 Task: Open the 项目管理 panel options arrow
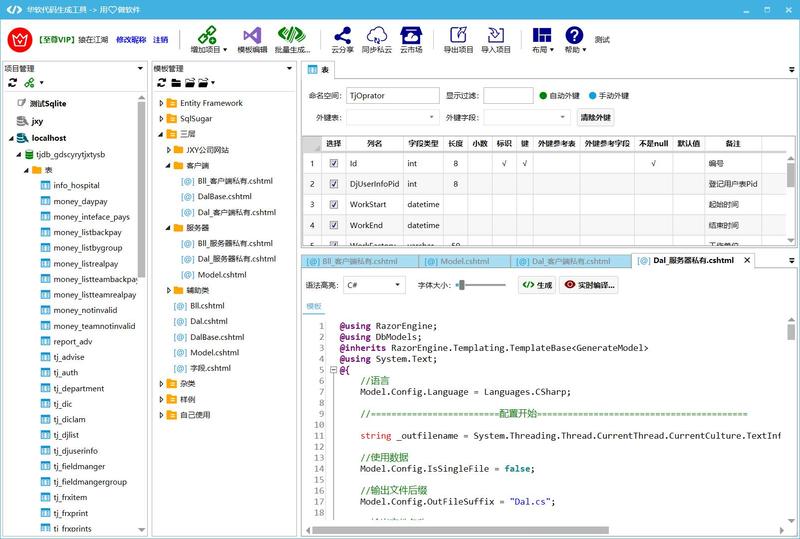coord(140,68)
